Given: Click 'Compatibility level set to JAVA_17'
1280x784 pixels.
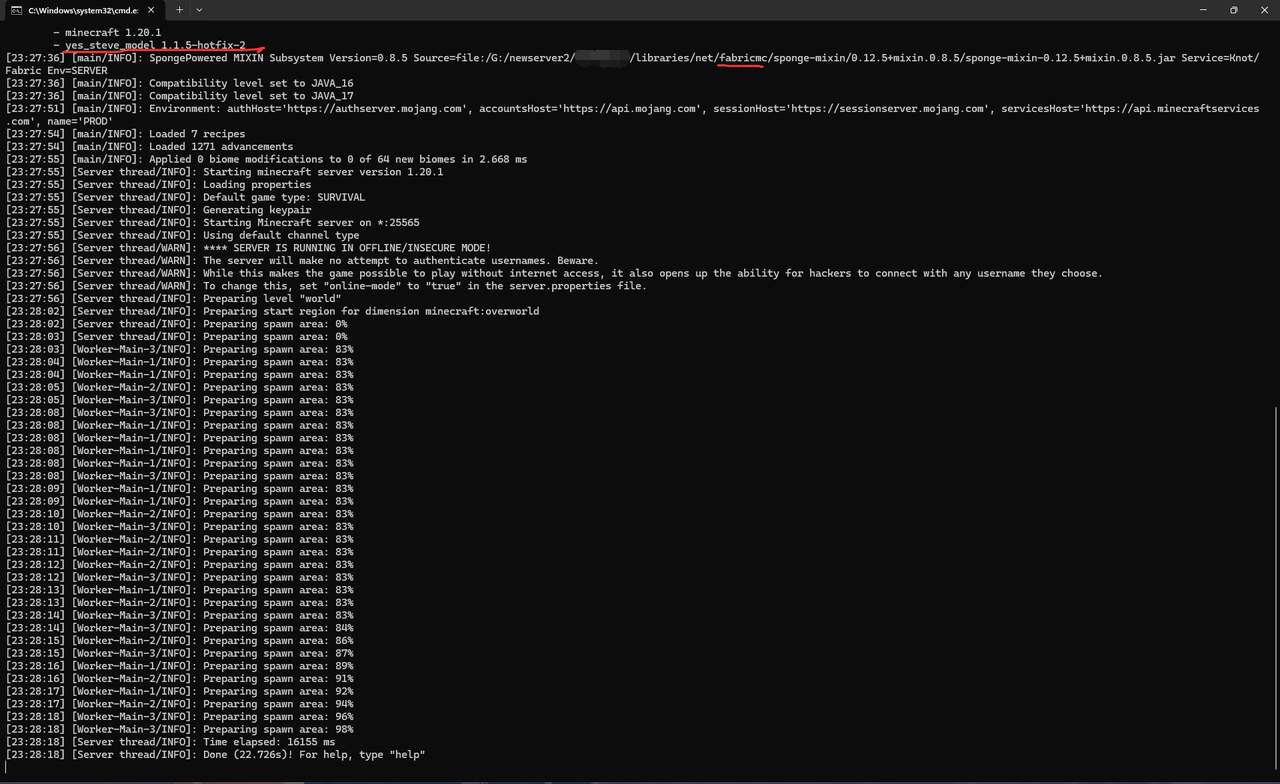Looking at the screenshot, I should pyautogui.click(x=179, y=96).
